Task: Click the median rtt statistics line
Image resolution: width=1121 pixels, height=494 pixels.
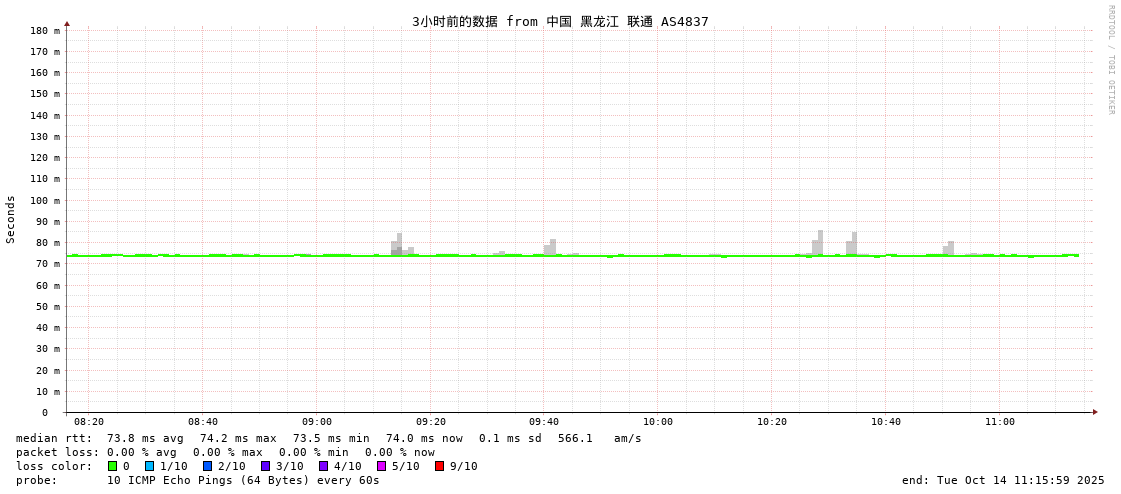Action: point(328,438)
